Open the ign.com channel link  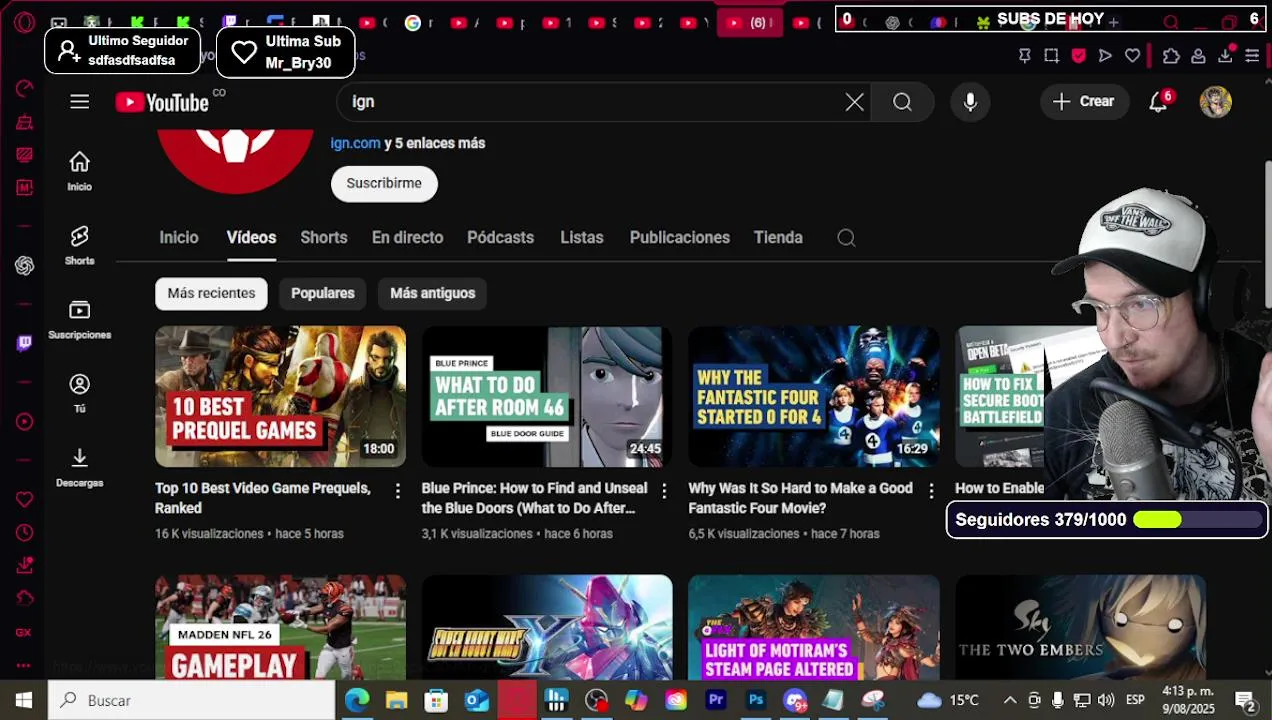[355, 143]
